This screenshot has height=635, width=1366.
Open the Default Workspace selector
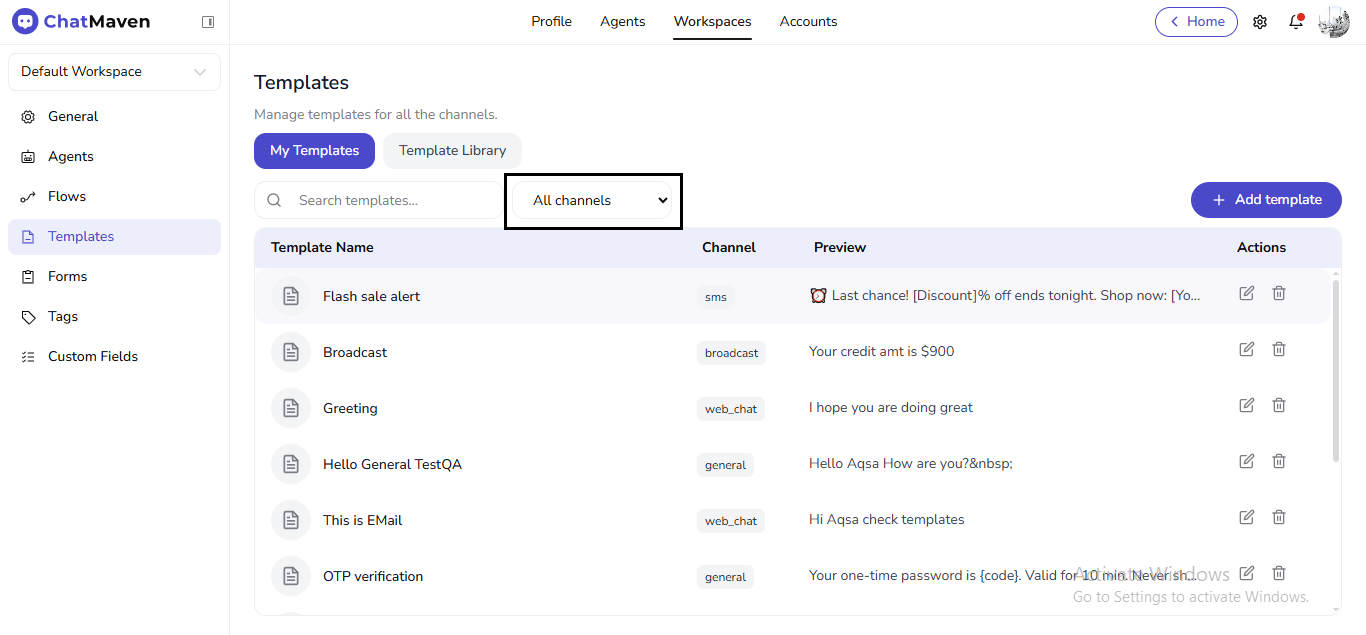(x=114, y=72)
